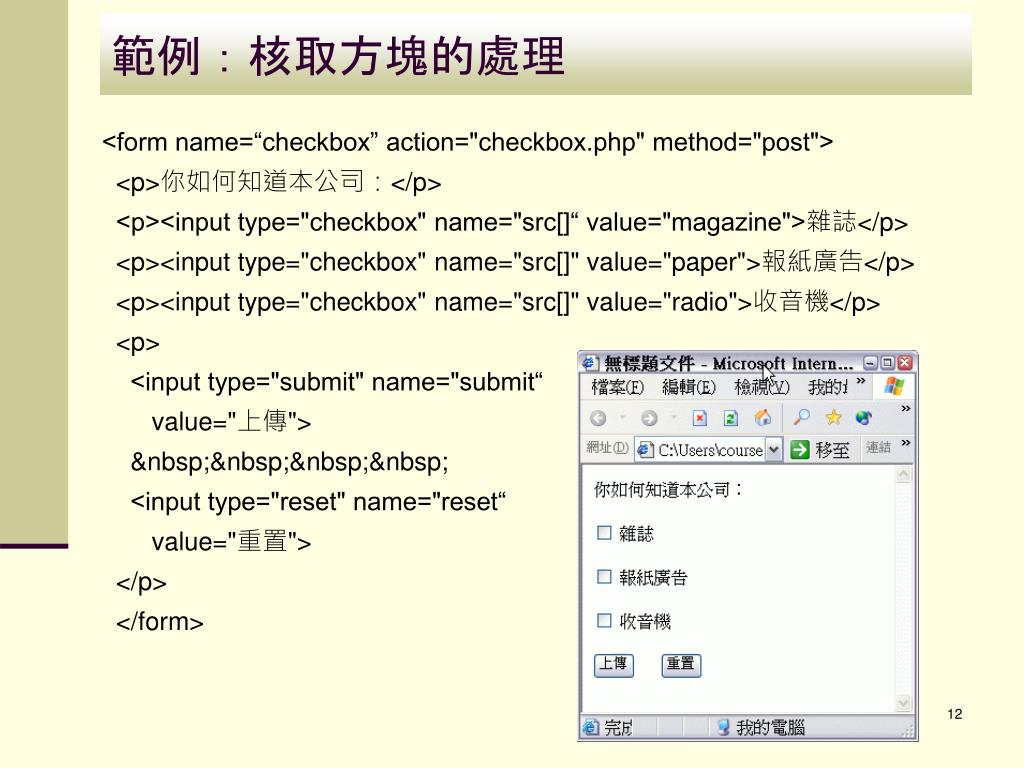Click the browser scrollbar up arrow
Screen dimensions: 1024x768
pos(904,475)
